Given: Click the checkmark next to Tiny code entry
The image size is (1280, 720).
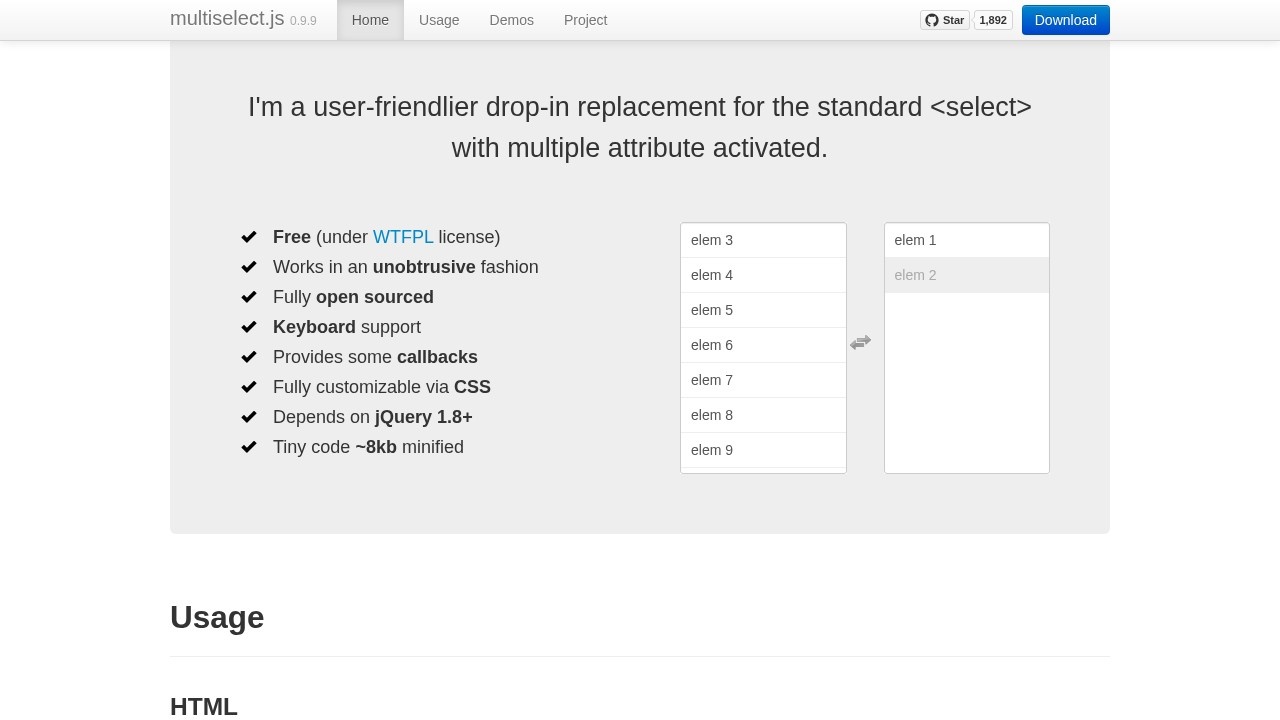Looking at the screenshot, I should coord(249,447).
